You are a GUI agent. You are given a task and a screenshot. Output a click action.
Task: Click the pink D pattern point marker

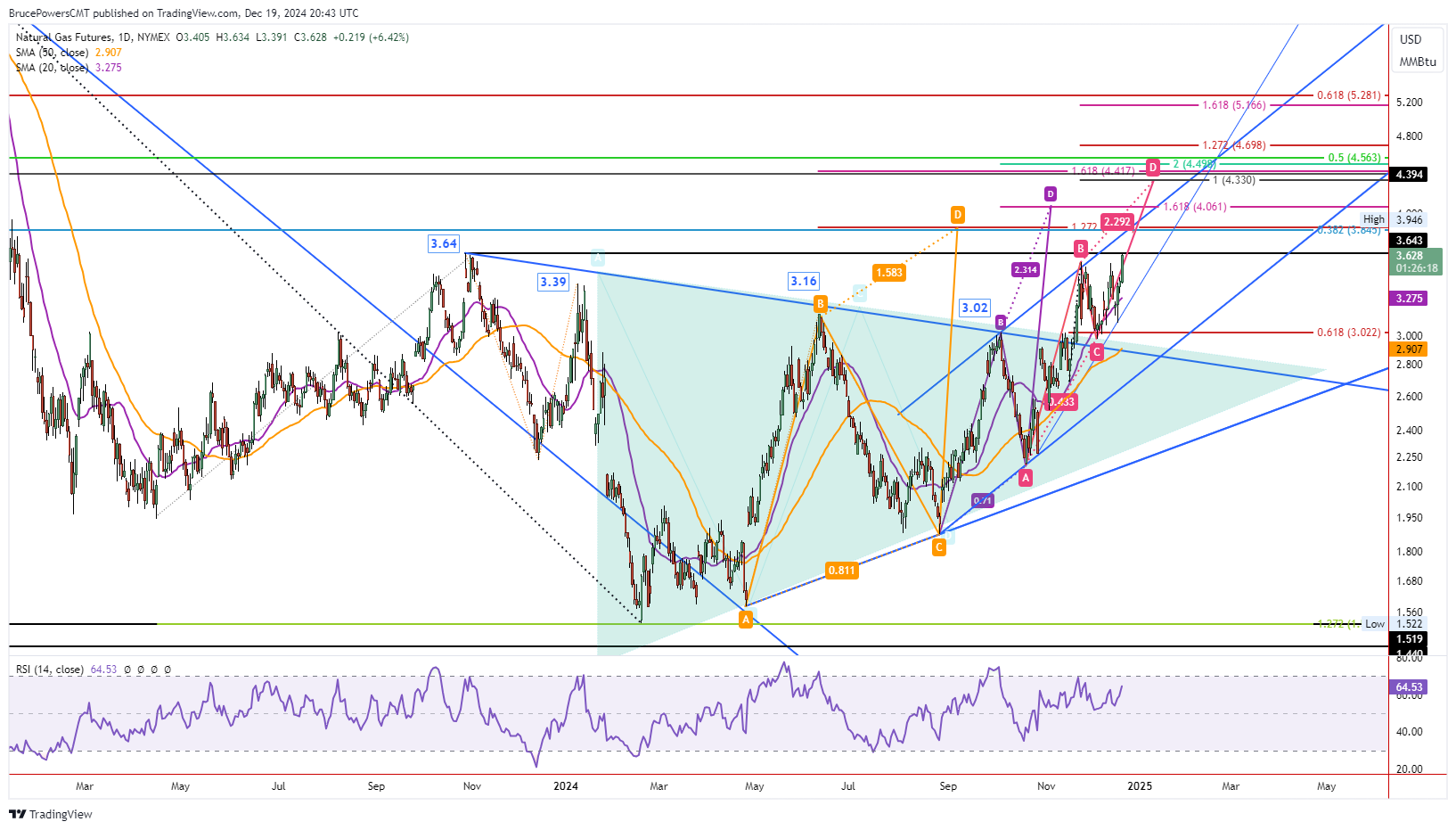pyautogui.click(x=1153, y=167)
